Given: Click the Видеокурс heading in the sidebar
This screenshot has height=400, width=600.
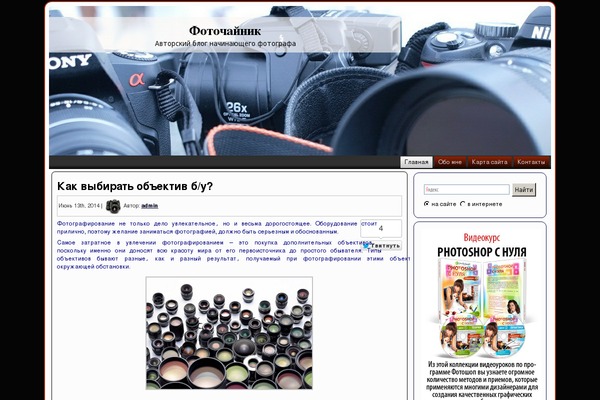Looking at the screenshot, I should point(482,238).
